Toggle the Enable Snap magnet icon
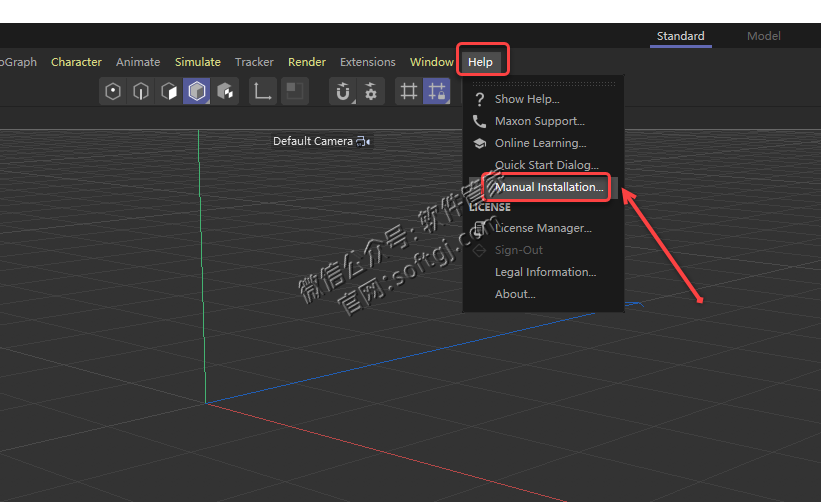This screenshot has width=821, height=502. point(343,92)
